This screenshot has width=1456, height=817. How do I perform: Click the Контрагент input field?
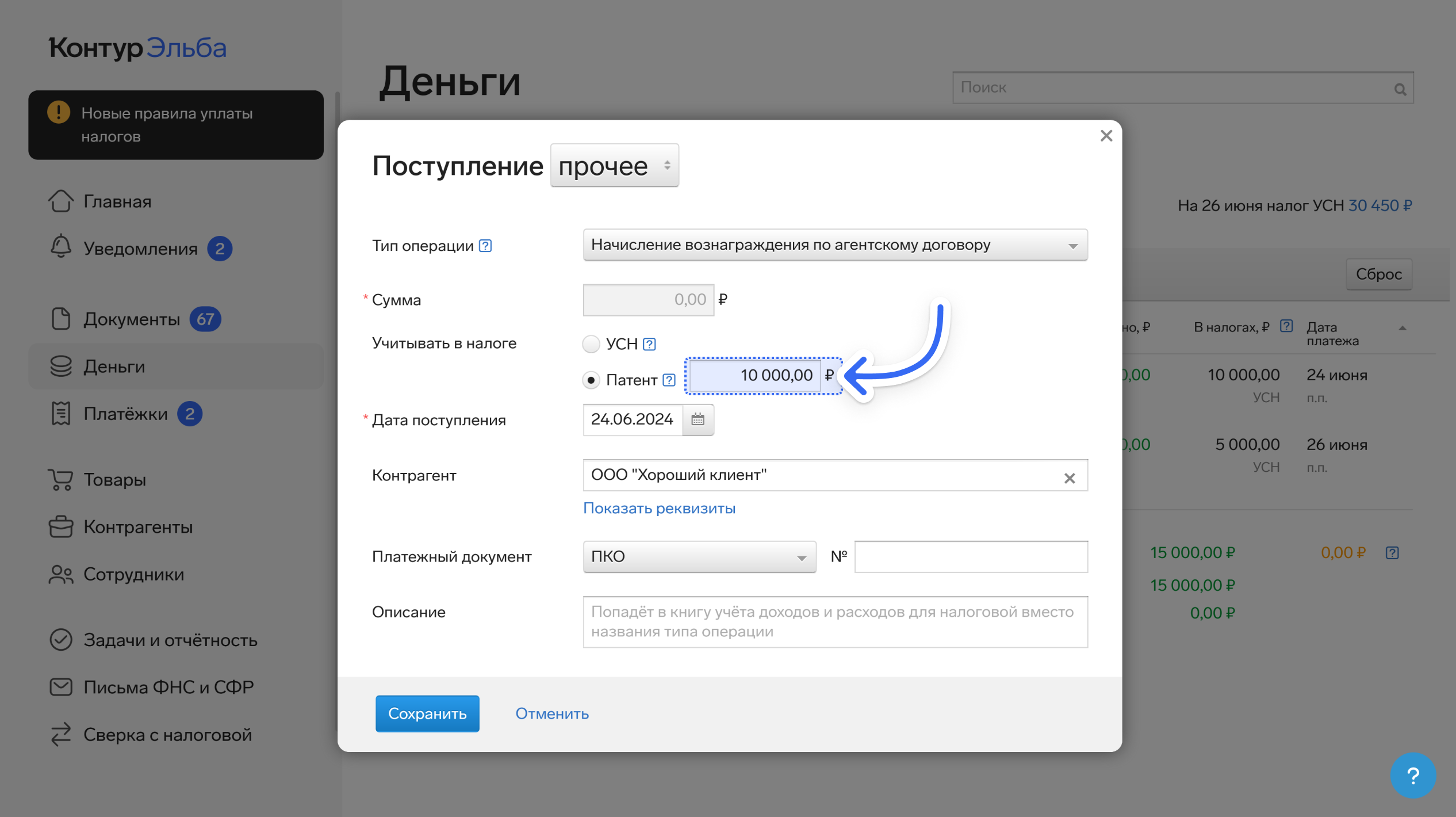pos(835,475)
